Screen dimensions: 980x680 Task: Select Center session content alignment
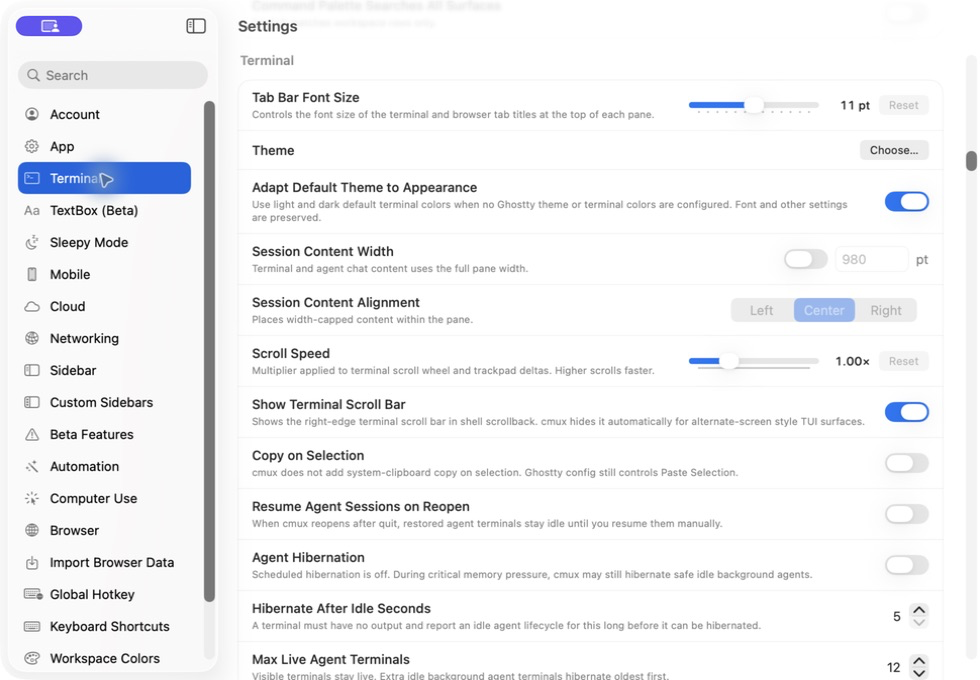[824, 310]
